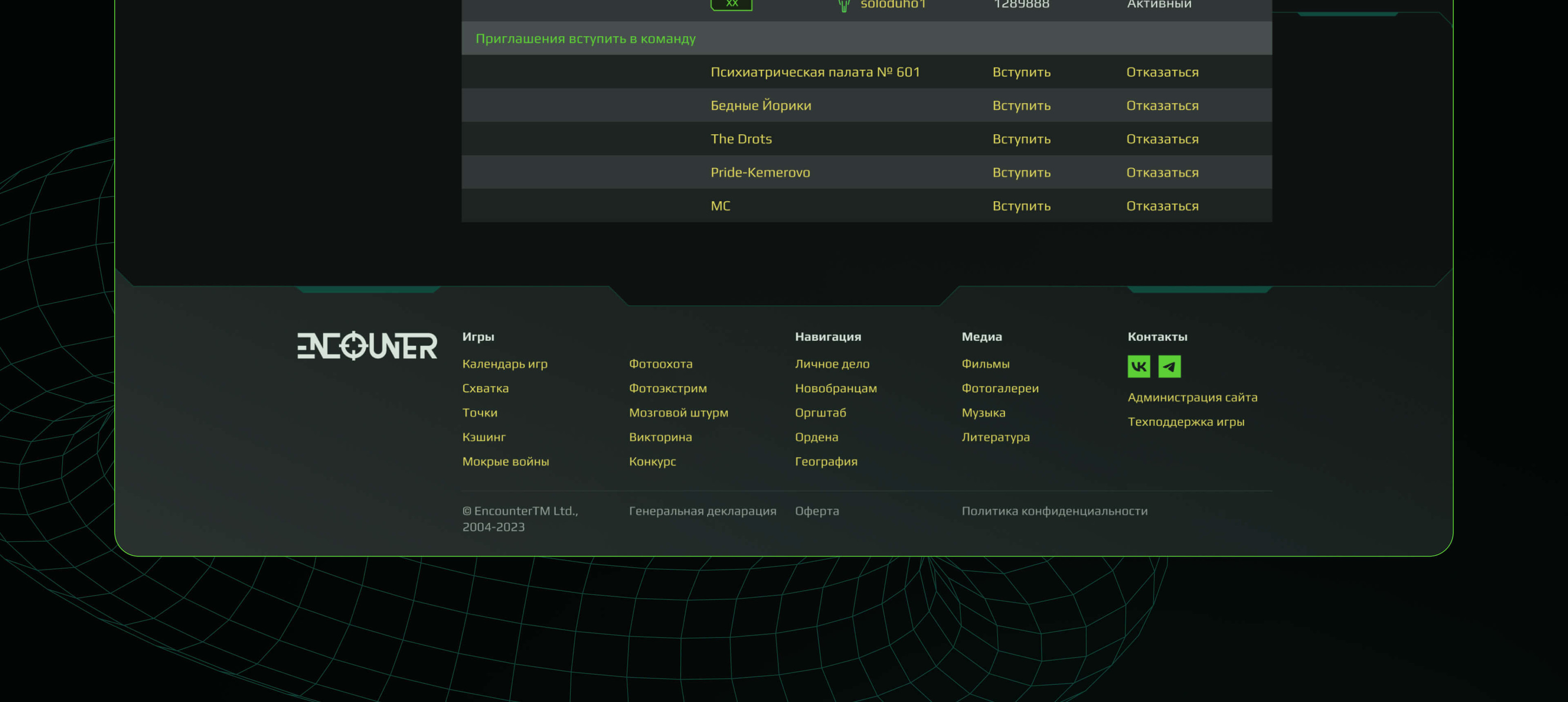Click the green XX badge

(x=731, y=4)
